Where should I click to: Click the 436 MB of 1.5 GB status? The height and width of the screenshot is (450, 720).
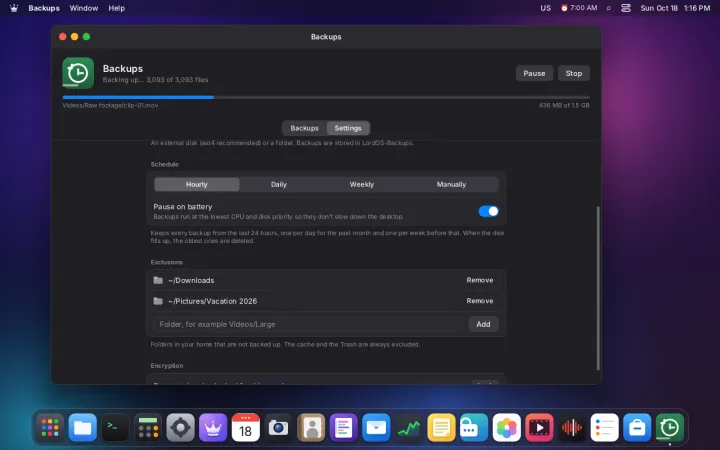(564, 105)
